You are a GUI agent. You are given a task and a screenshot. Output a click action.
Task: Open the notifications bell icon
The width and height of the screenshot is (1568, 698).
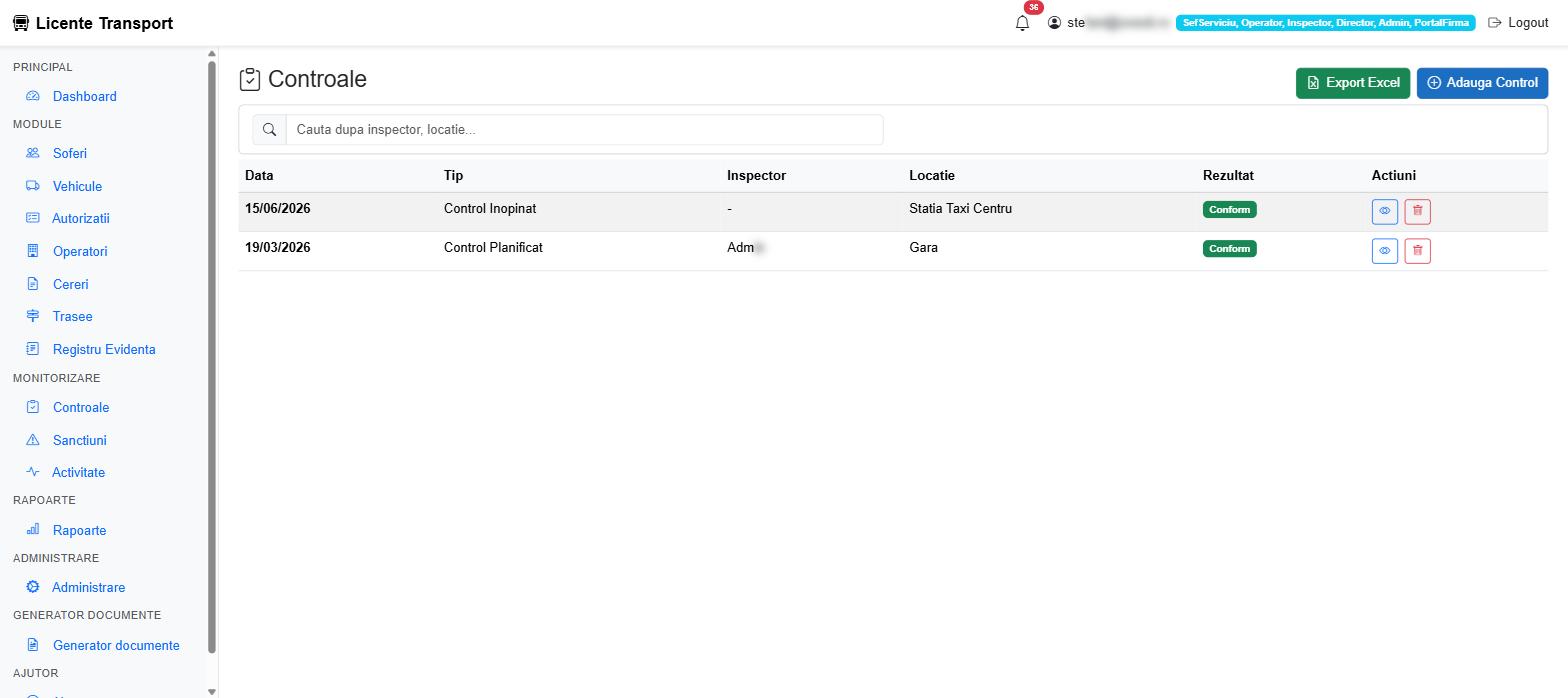[x=1022, y=23]
